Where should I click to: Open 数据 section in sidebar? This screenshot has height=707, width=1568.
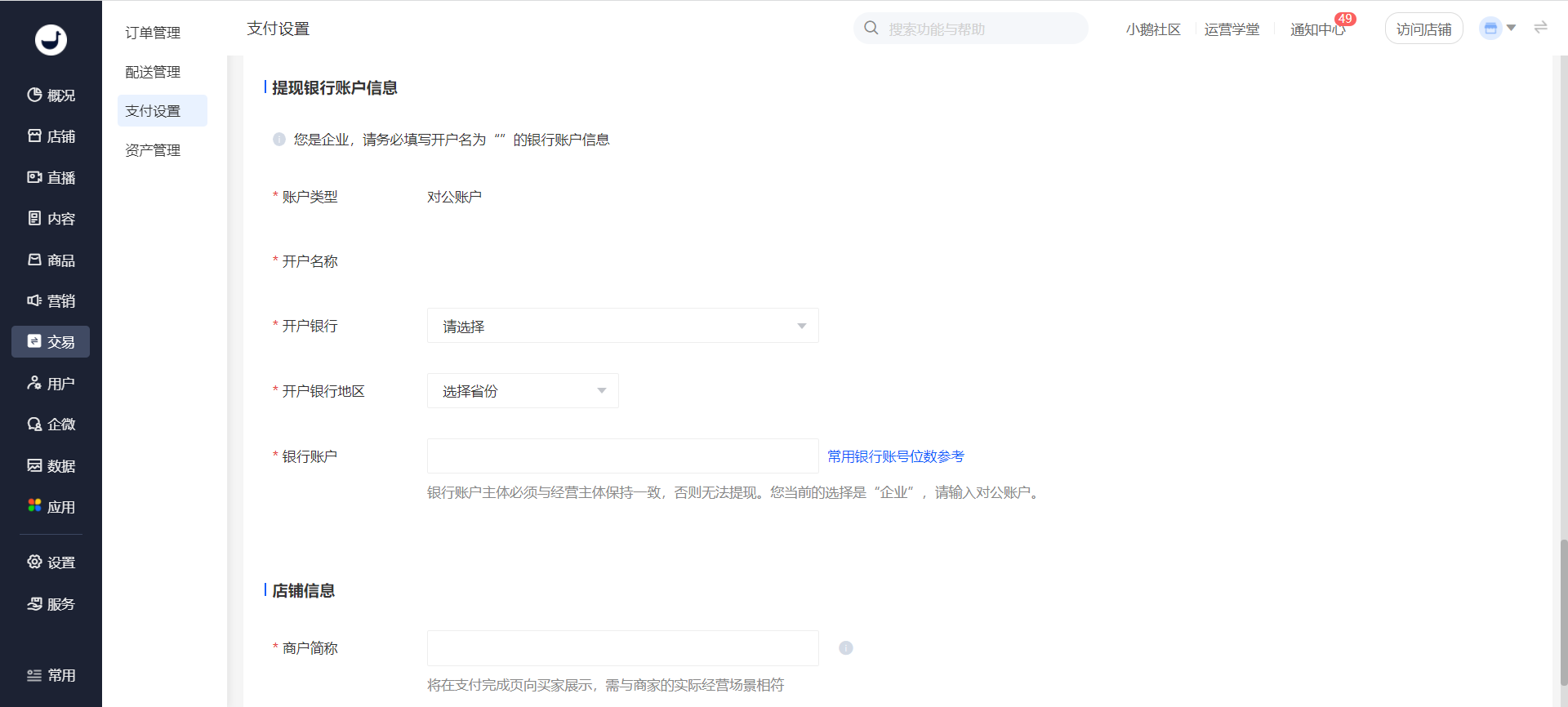click(x=51, y=466)
